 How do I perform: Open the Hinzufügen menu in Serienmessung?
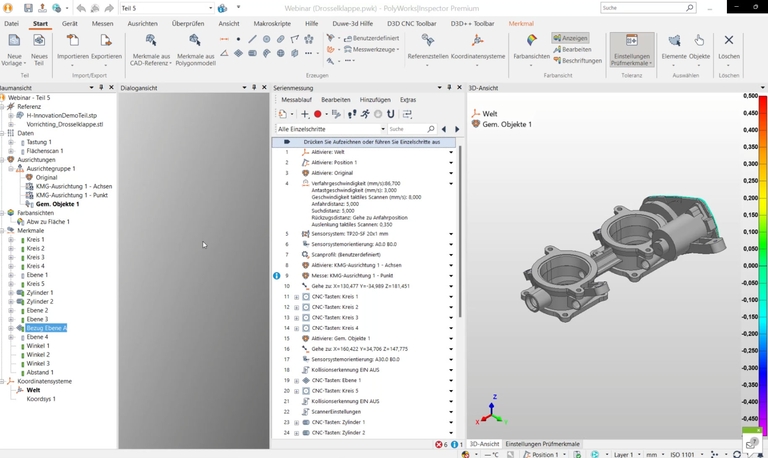(x=375, y=100)
